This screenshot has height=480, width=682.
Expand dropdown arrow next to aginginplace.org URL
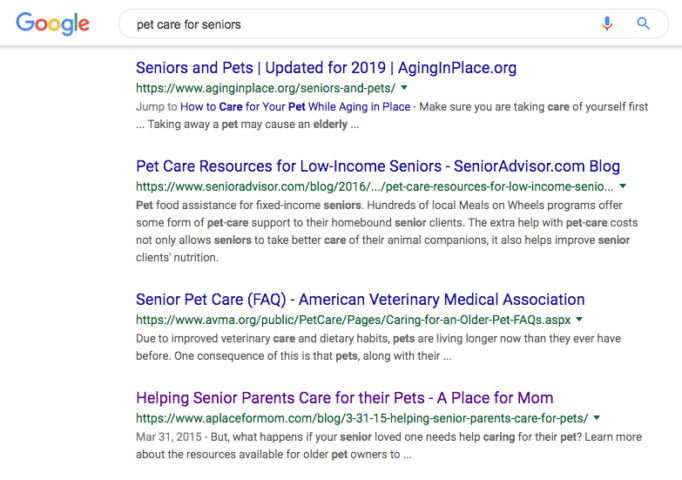click(405, 88)
